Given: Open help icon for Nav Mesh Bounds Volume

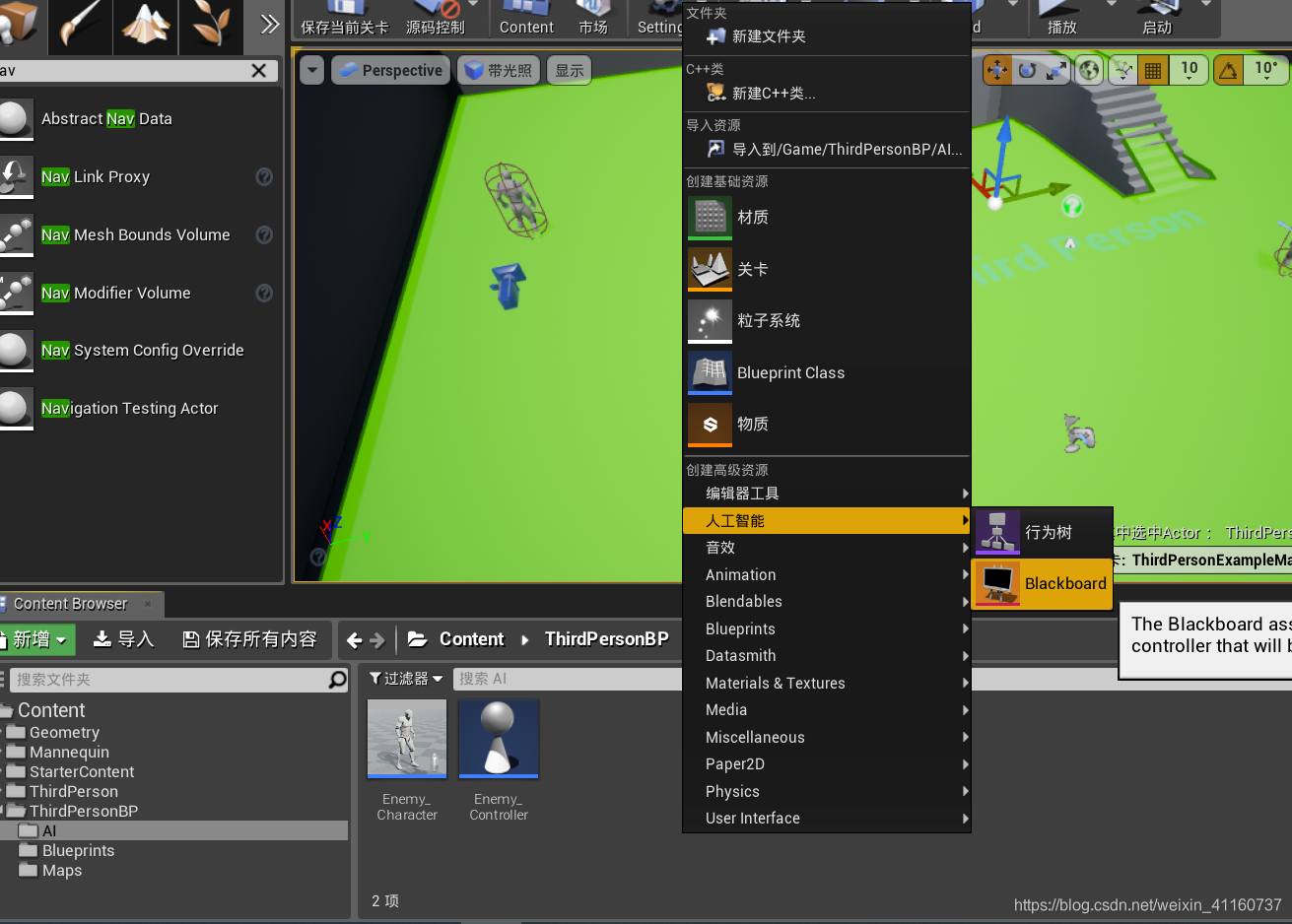Looking at the screenshot, I should point(264,235).
